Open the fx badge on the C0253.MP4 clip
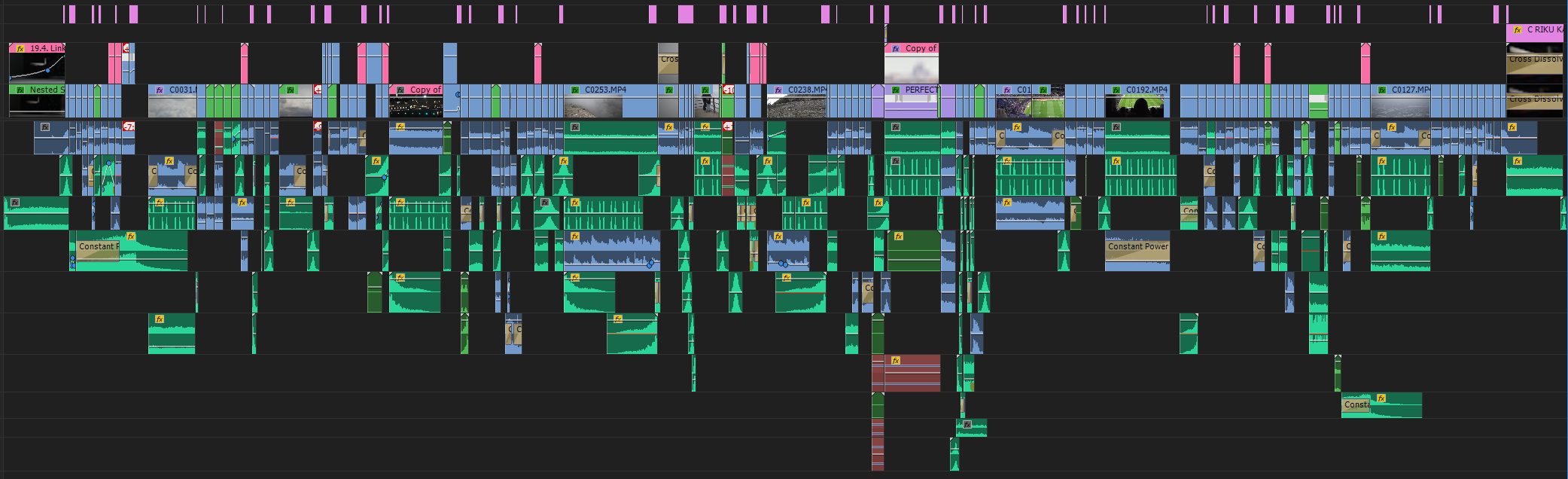Viewport: 1568px width, 479px height. click(x=574, y=90)
